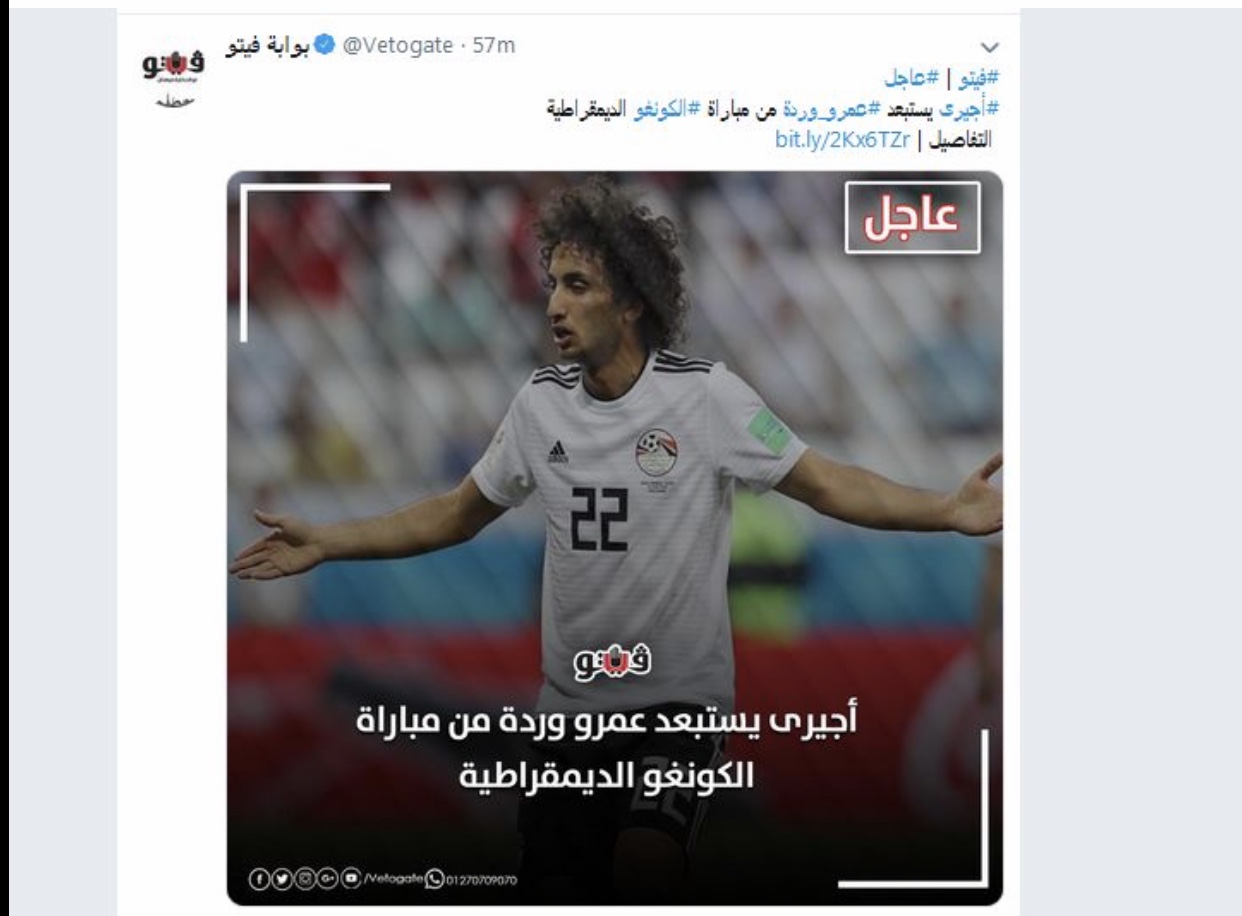Screen dimensions: 1242x916
Task: Click the Facebook icon in the image footer
Action: [x=259, y=879]
